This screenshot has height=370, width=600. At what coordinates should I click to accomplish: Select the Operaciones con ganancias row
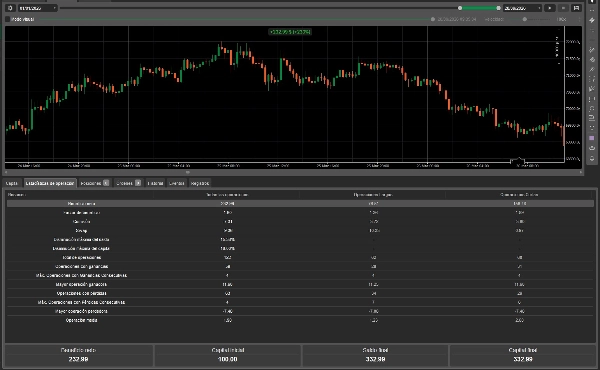coord(300,266)
